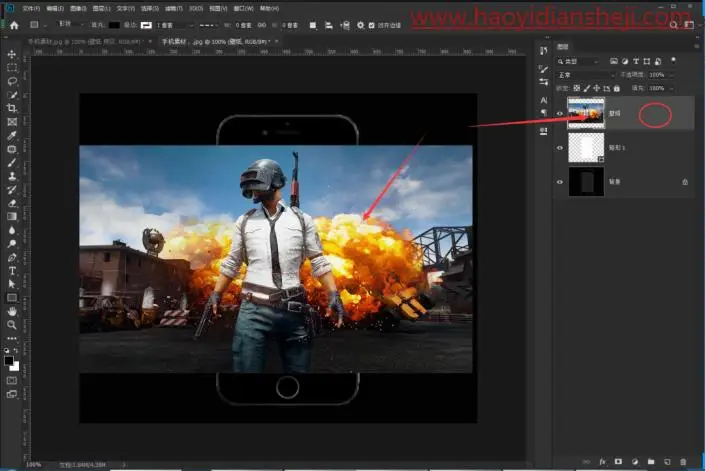Select the Clone Stamp tool
Image resolution: width=705 pixels, height=471 pixels.
[12, 176]
